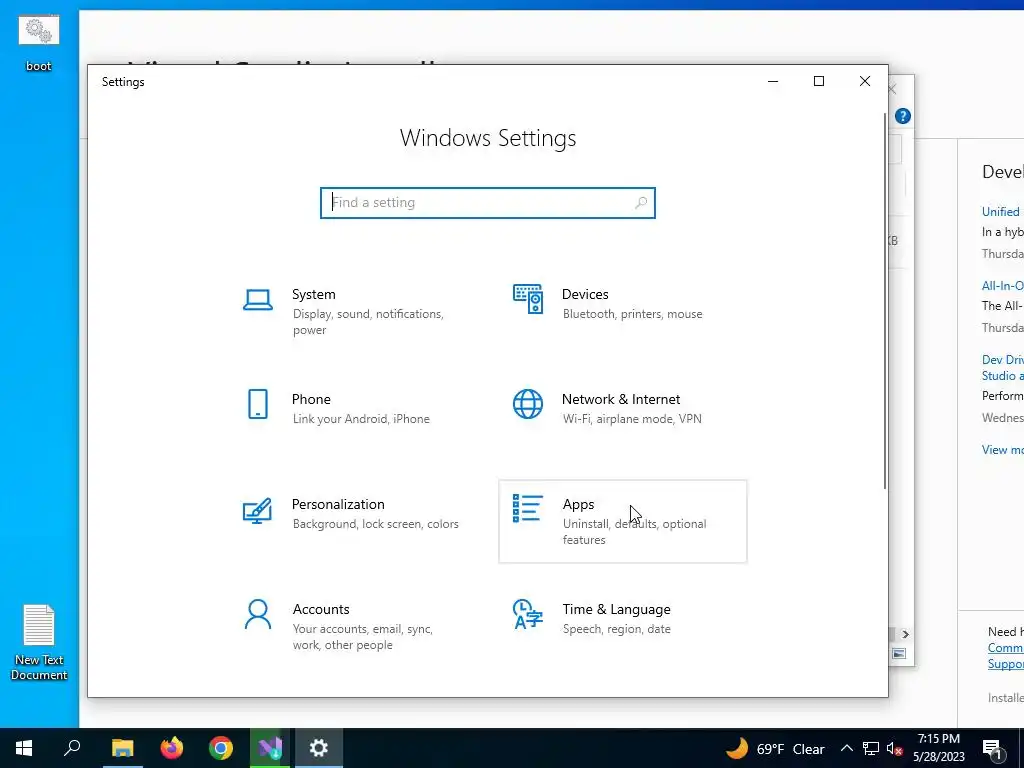Click the View mo link in the installer
The height and width of the screenshot is (768, 1024).
point(1002,450)
